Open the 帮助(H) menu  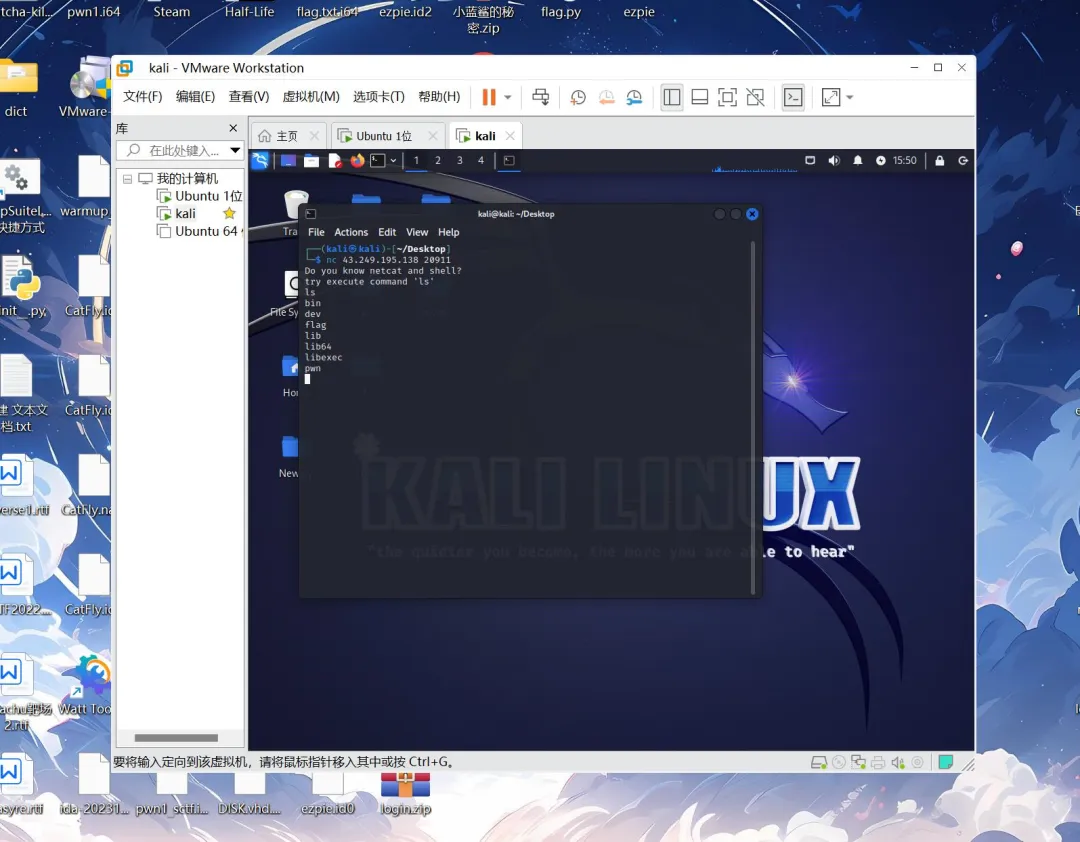(x=439, y=96)
